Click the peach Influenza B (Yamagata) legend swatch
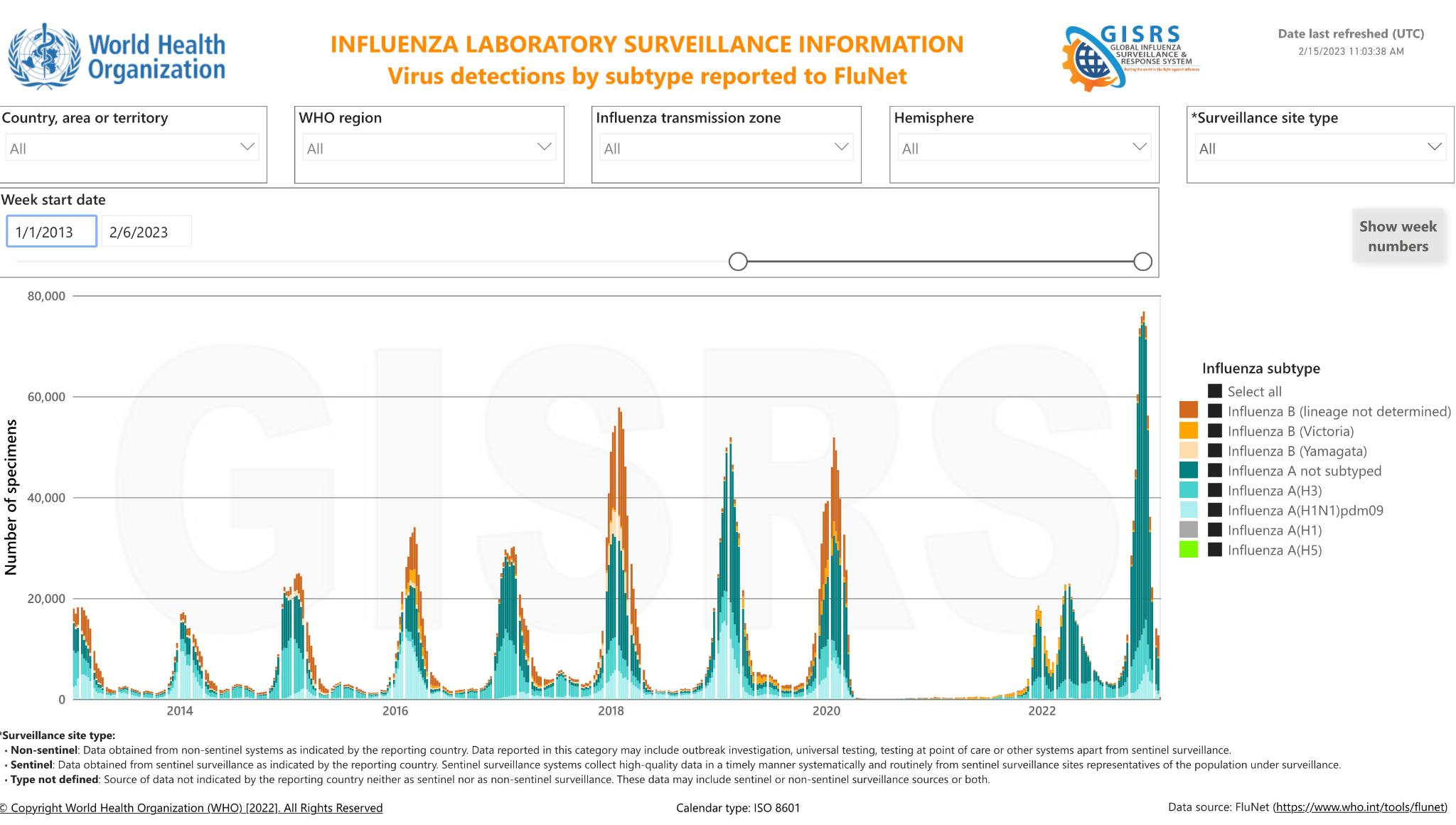The width and height of the screenshot is (1456, 825). click(x=1188, y=450)
